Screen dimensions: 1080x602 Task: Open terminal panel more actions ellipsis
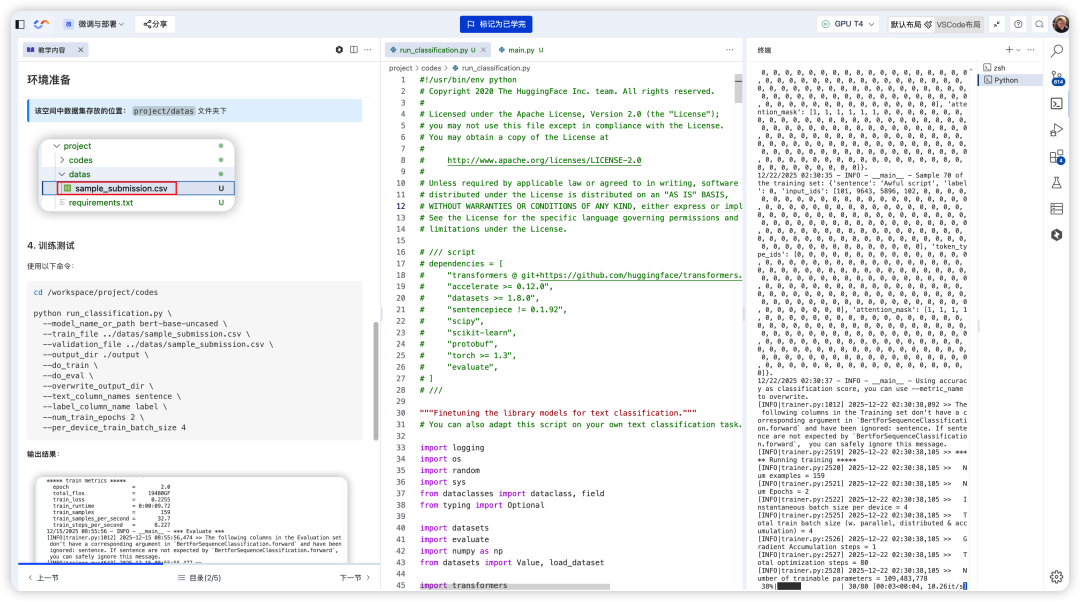pos(1030,50)
